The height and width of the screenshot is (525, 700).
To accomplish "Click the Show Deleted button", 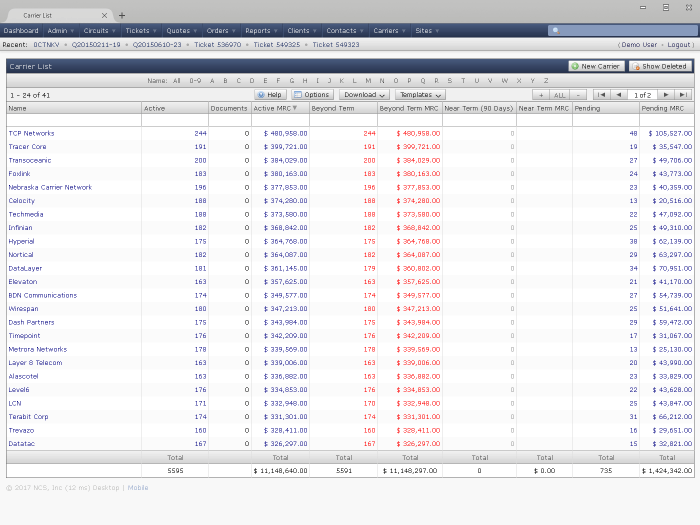I will point(659,66).
